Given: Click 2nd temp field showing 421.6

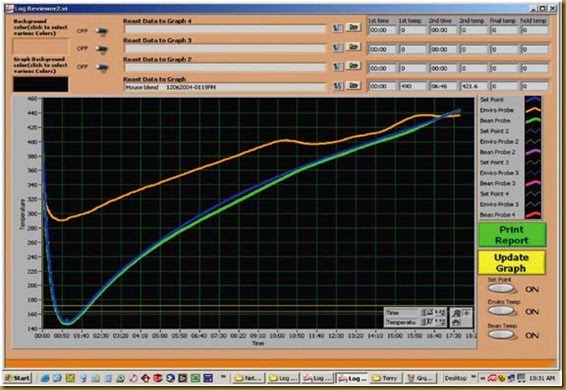Looking at the screenshot, I should [473, 86].
